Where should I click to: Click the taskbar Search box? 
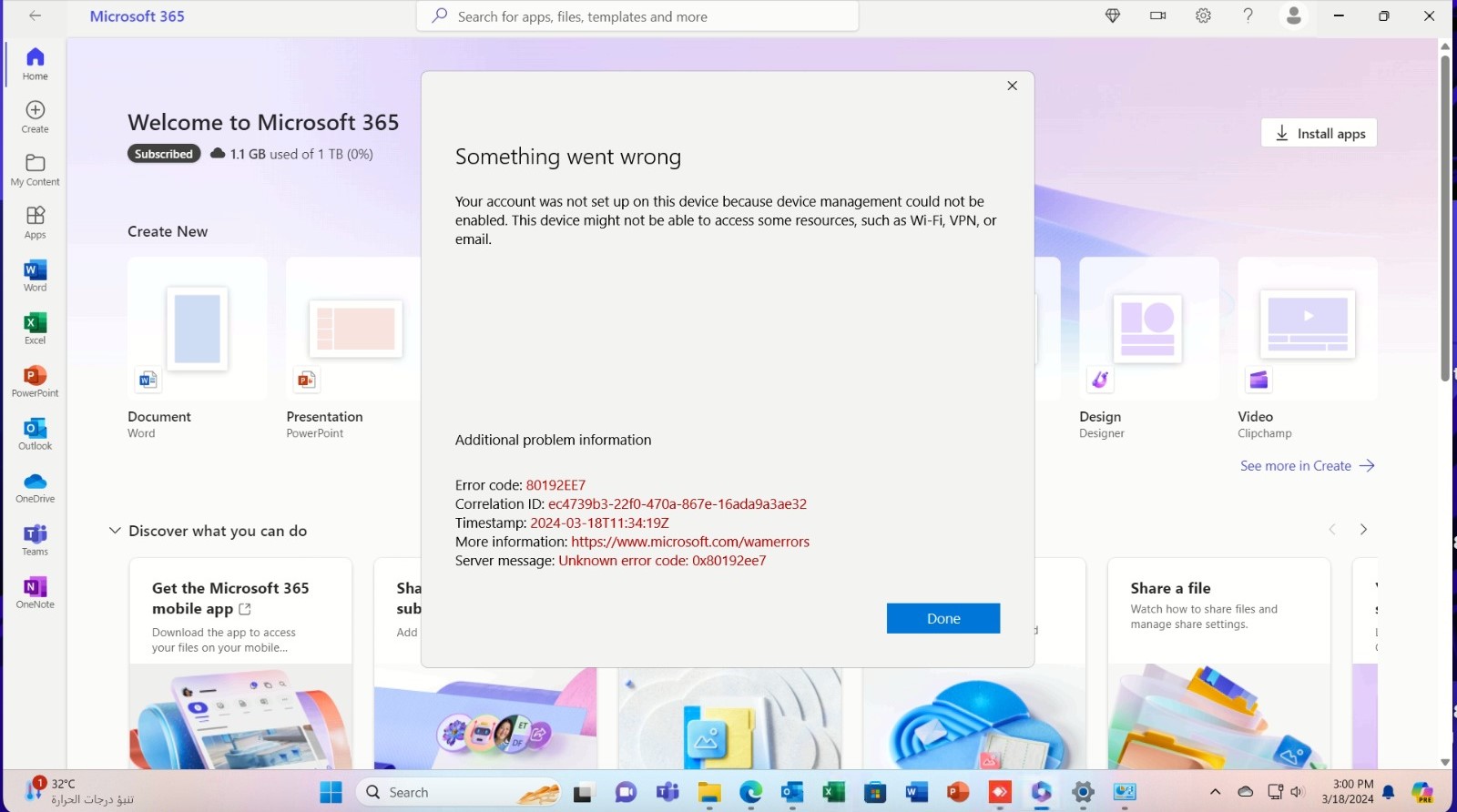(x=460, y=792)
